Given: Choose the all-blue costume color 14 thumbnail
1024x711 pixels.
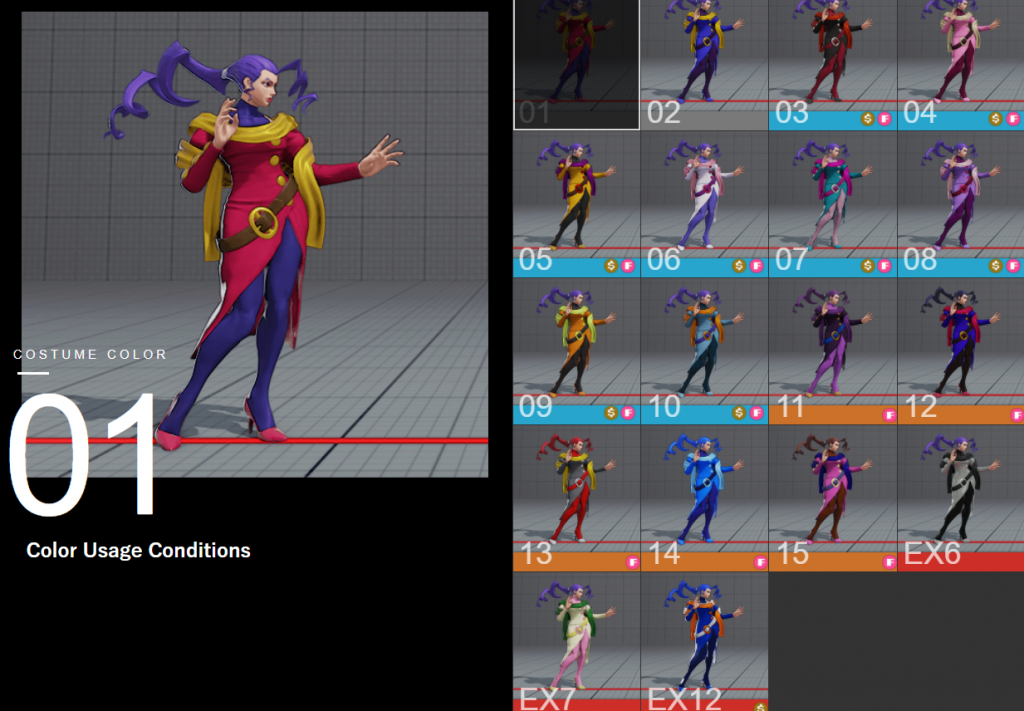Looking at the screenshot, I should click(705, 498).
